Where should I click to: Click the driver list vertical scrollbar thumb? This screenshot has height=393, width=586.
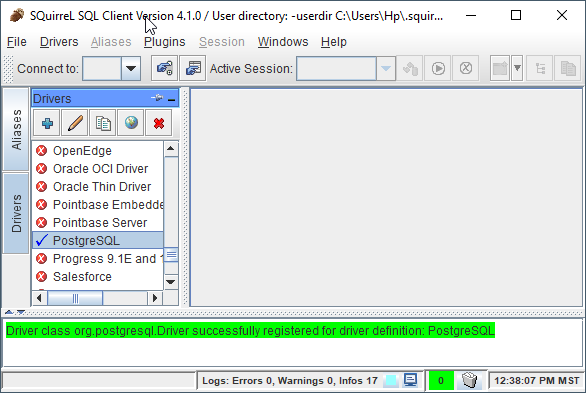point(171,255)
